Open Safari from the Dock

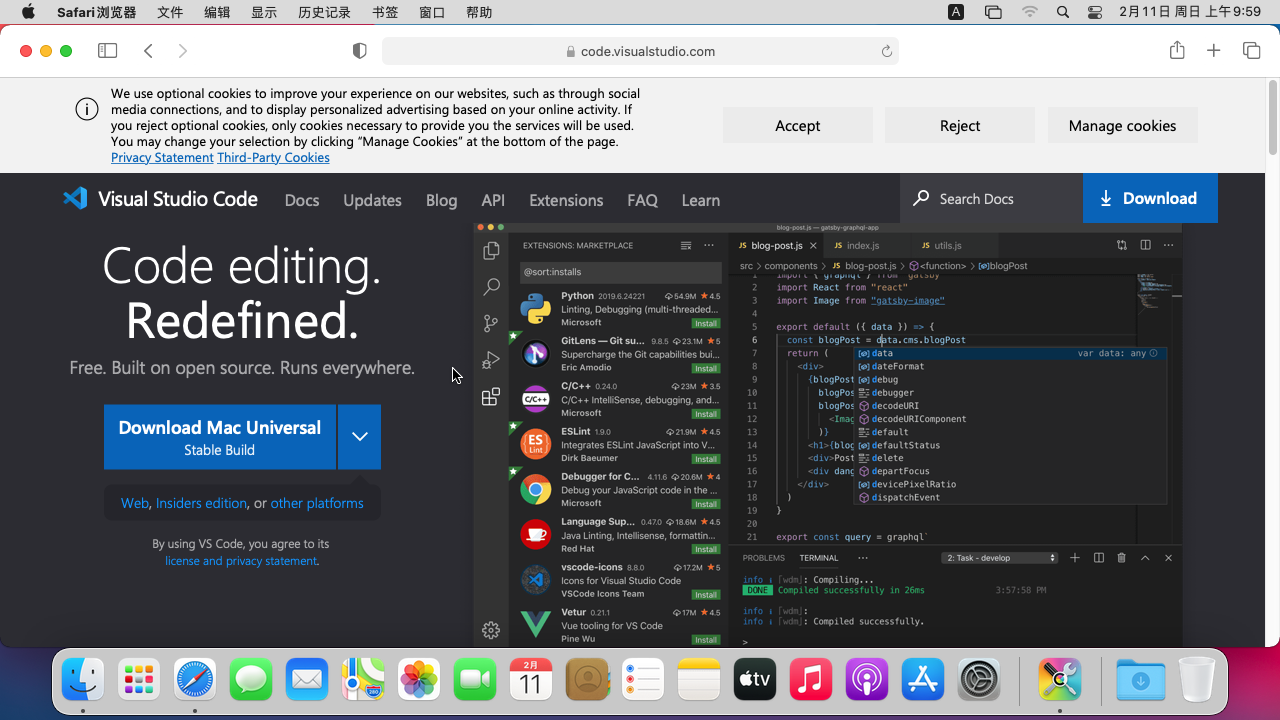coord(195,681)
